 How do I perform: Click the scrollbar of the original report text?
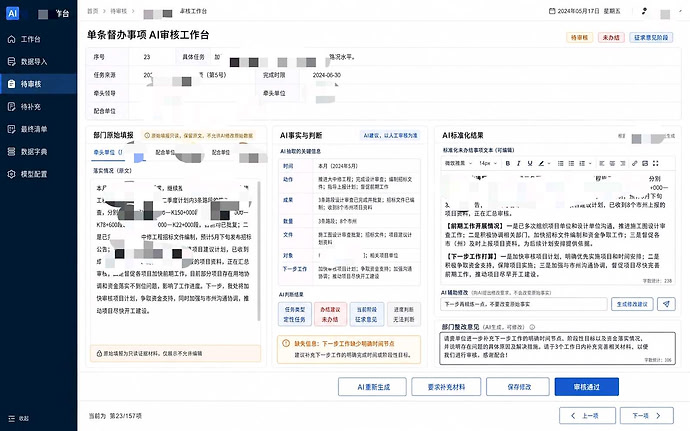[x=259, y=251]
